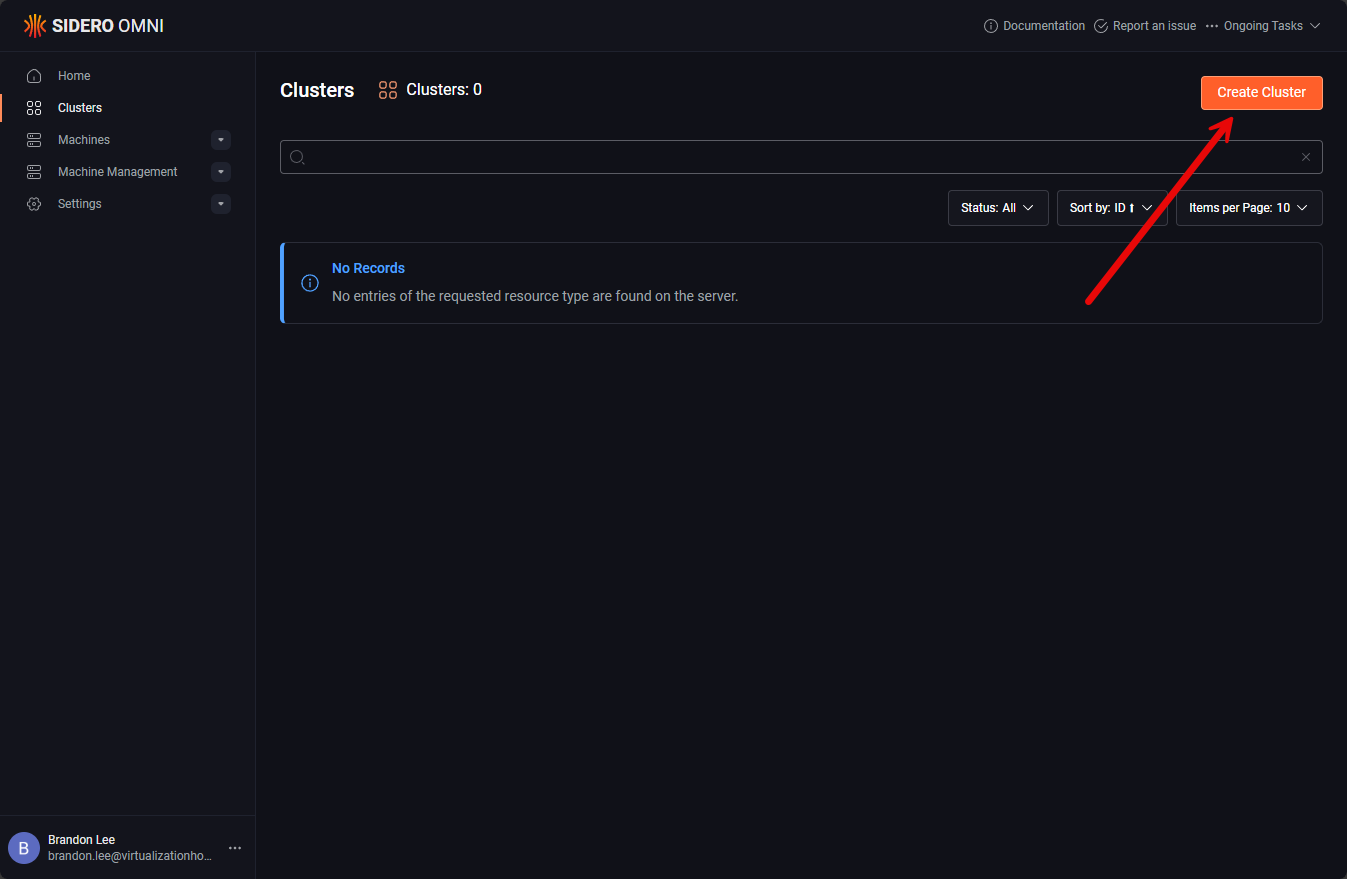Click the Settings gear icon in sidebar
1347x879 pixels.
coord(34,204)
